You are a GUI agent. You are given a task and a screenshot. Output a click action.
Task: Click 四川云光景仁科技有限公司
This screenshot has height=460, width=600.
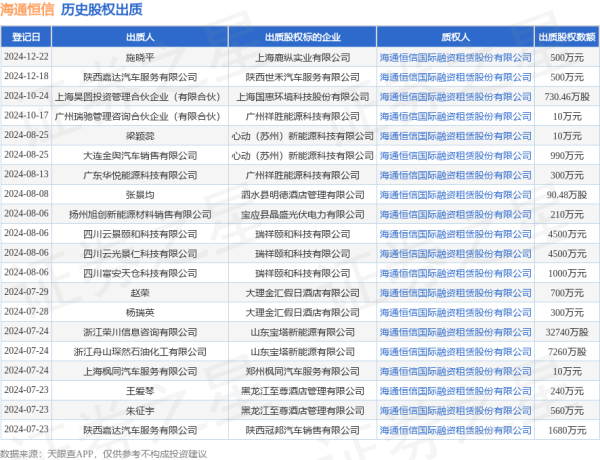[140, 254]
